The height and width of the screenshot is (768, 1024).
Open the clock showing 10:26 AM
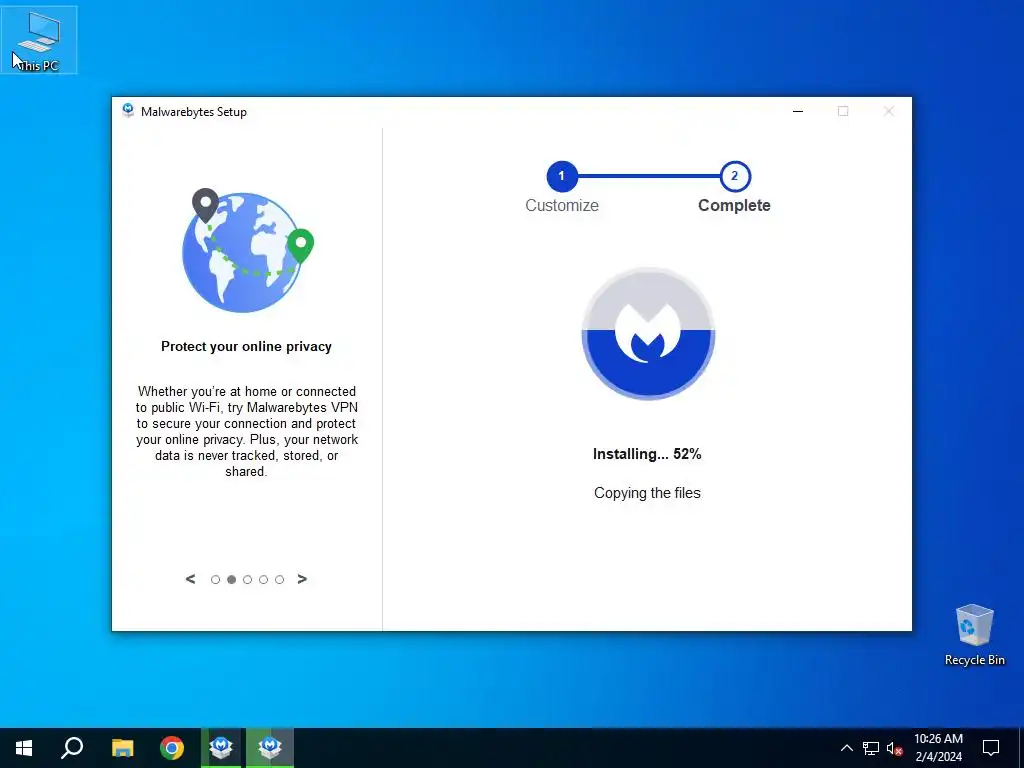[x=938, y=748]
